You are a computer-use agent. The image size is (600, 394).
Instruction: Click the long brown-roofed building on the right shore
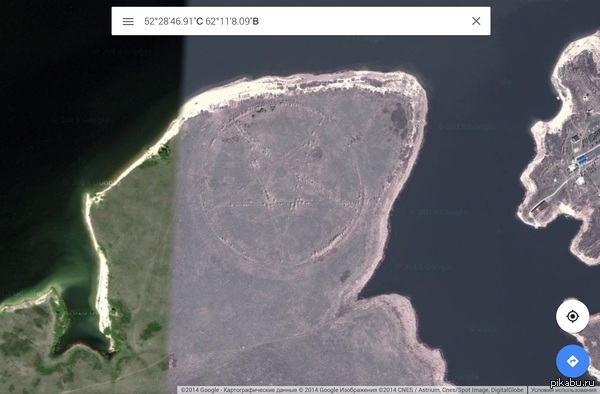tap(540, 207)
